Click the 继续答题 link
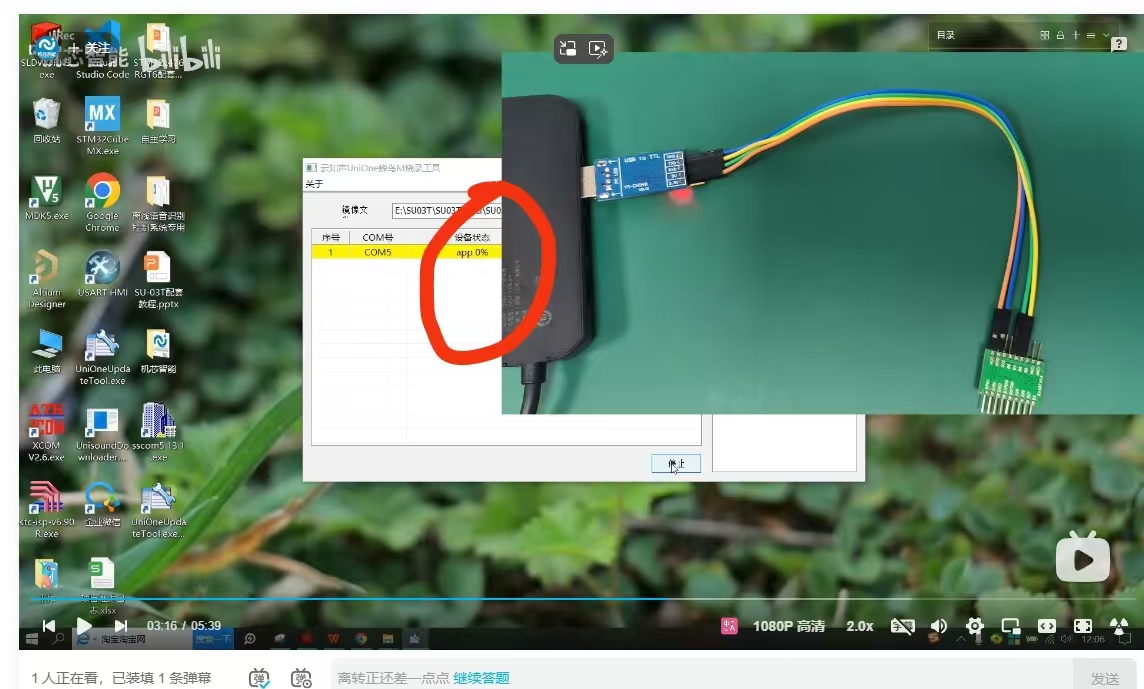The height and width of the screenshot is (689, 1144). pos(481,678)
